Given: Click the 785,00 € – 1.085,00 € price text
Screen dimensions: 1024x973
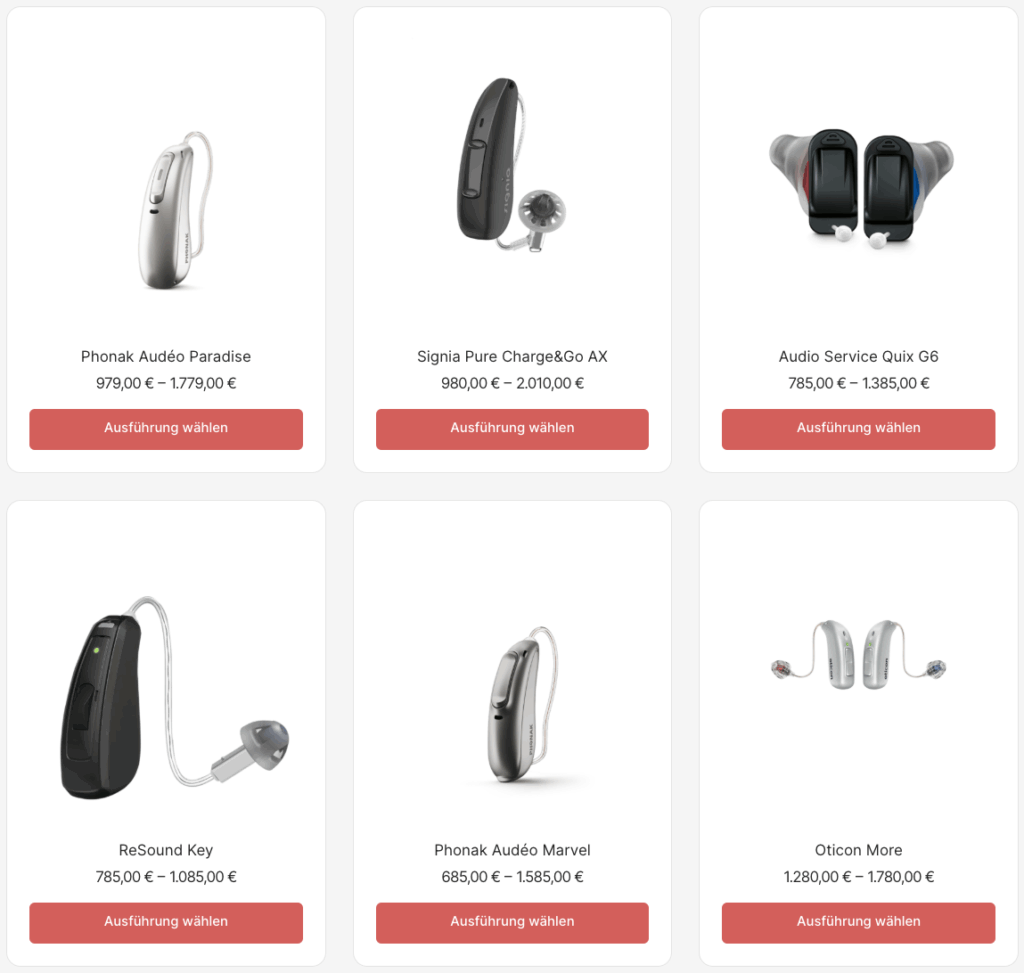Looking at the screenshot, I should [x=166, y=877].
